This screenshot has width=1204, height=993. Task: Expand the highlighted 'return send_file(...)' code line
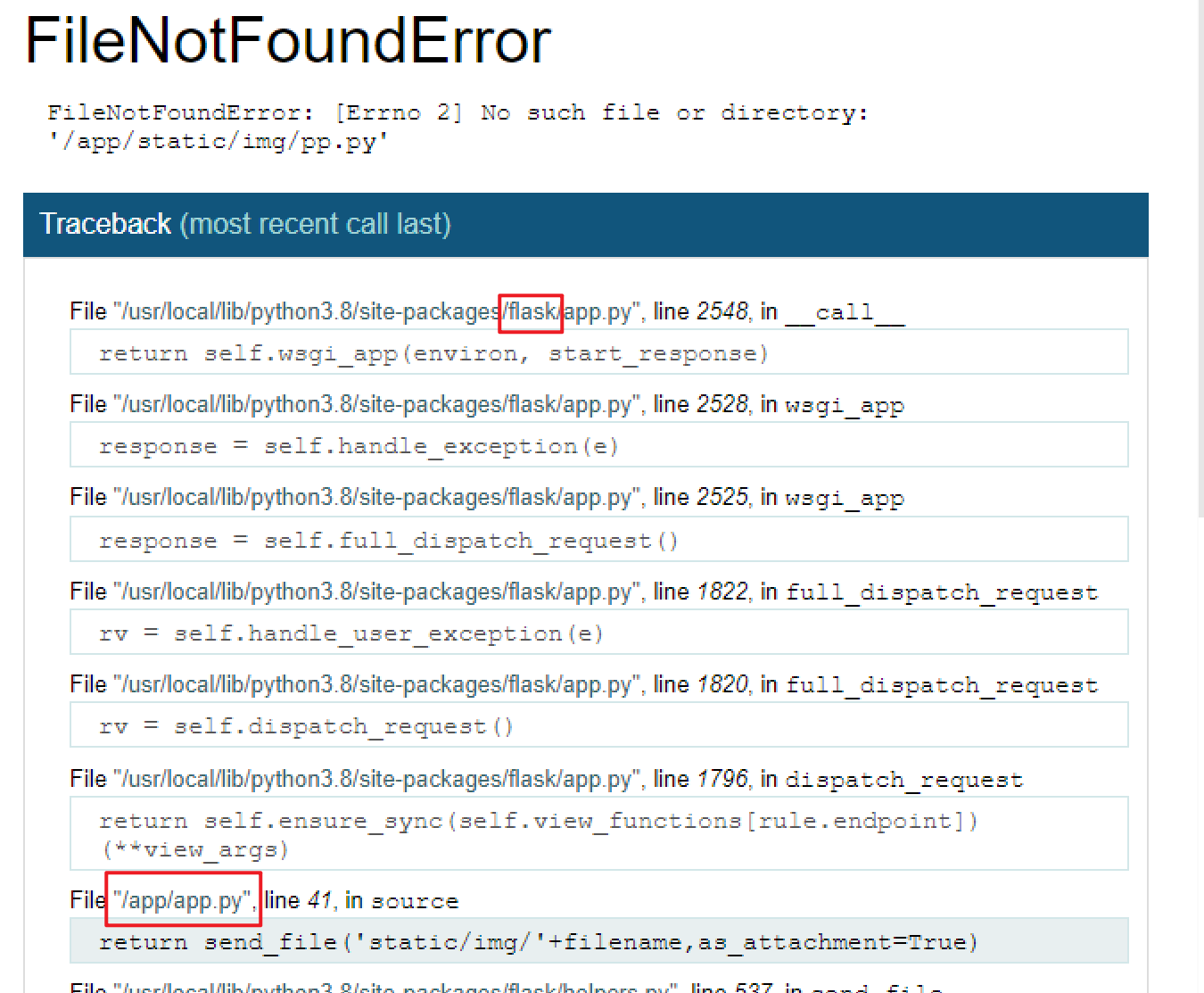598,941
